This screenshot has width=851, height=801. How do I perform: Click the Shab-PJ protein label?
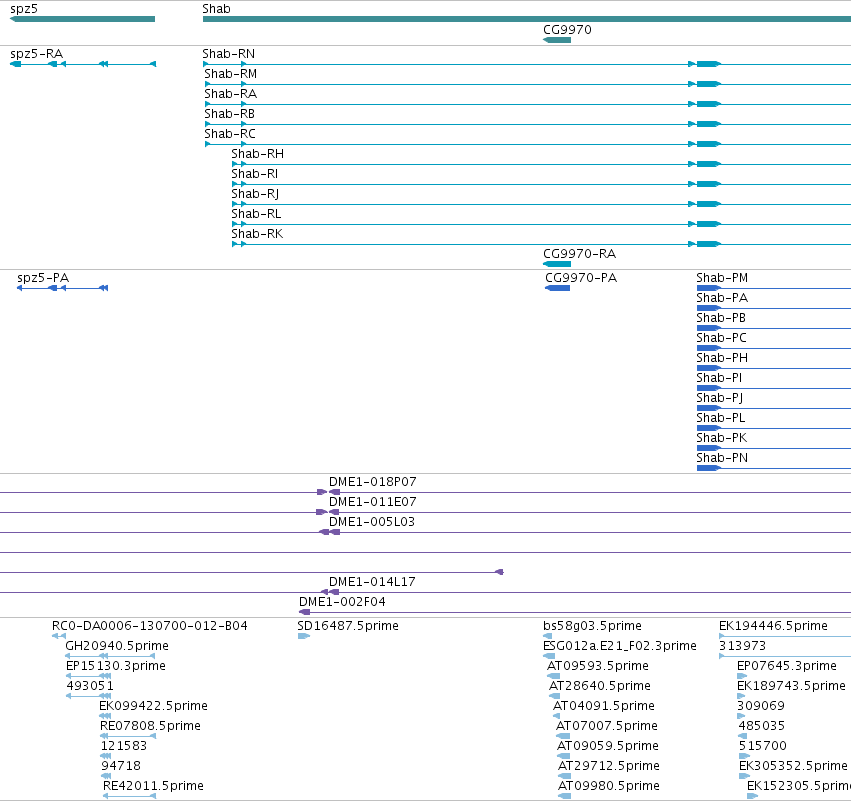click(720, 398)
